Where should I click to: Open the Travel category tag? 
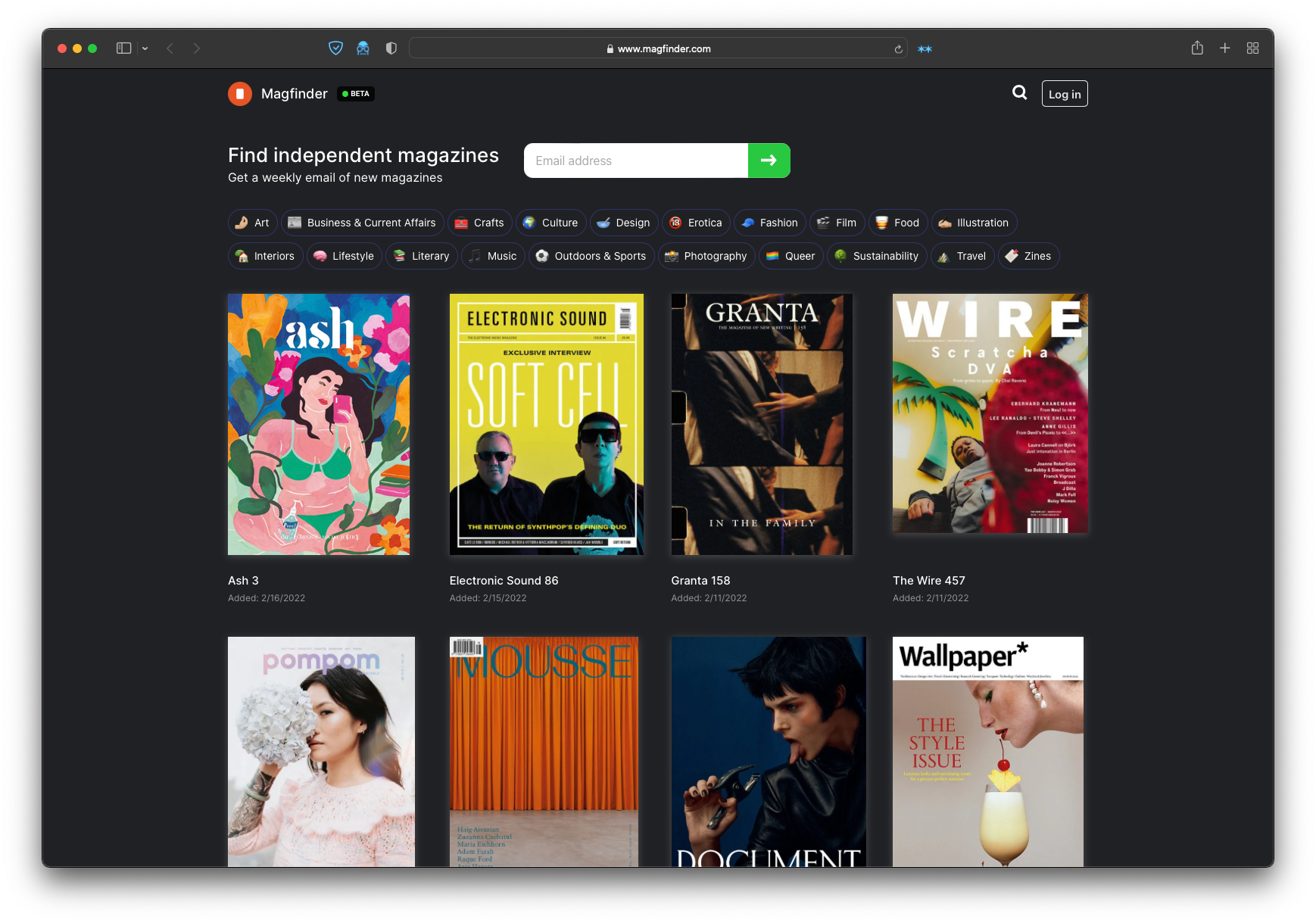962,256
